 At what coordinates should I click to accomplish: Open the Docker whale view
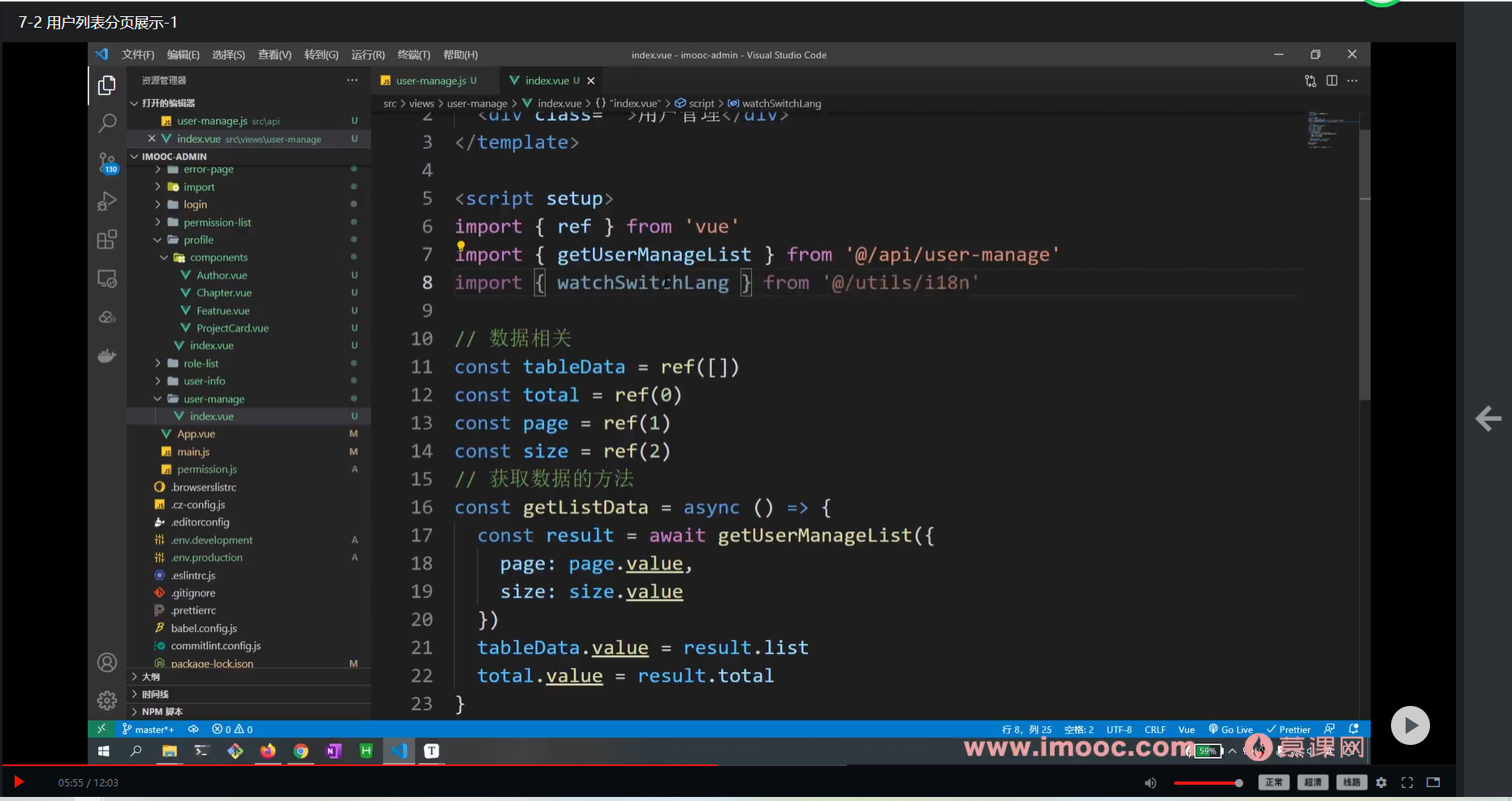click(x=106, y=356)
